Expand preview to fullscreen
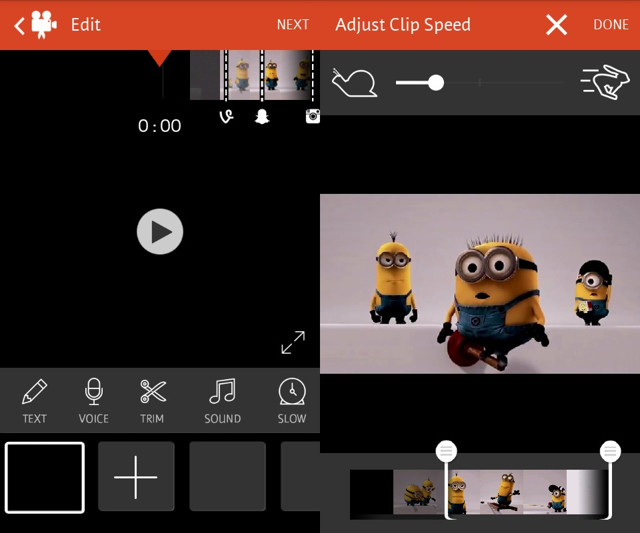Viewport: 640px width, 533px height. tap(293, 342)
